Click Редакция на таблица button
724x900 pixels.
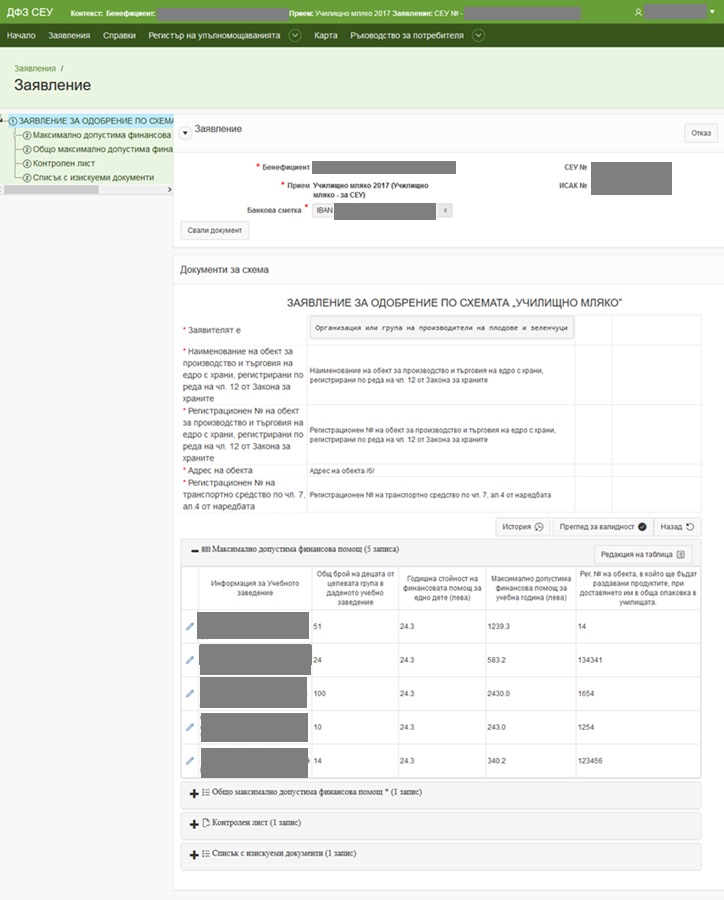(x=642, y=554)
